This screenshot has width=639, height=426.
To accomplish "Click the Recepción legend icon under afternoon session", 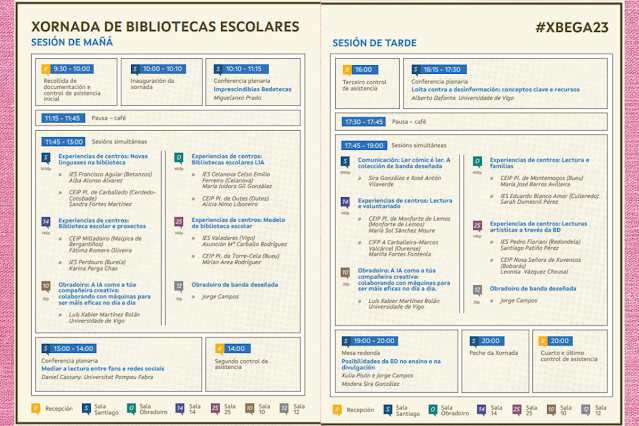I will click(x=337, y=410).
